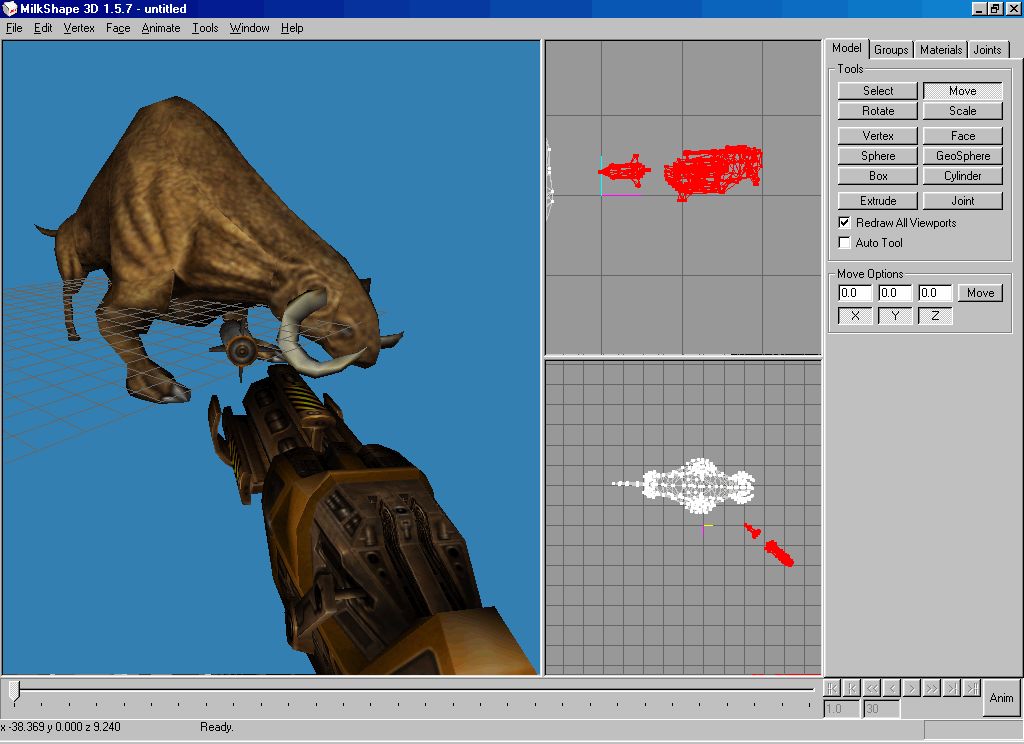Click the third Move Options value field
Image resolution: width=1024 pixels, height=744 pixels.
935,293
